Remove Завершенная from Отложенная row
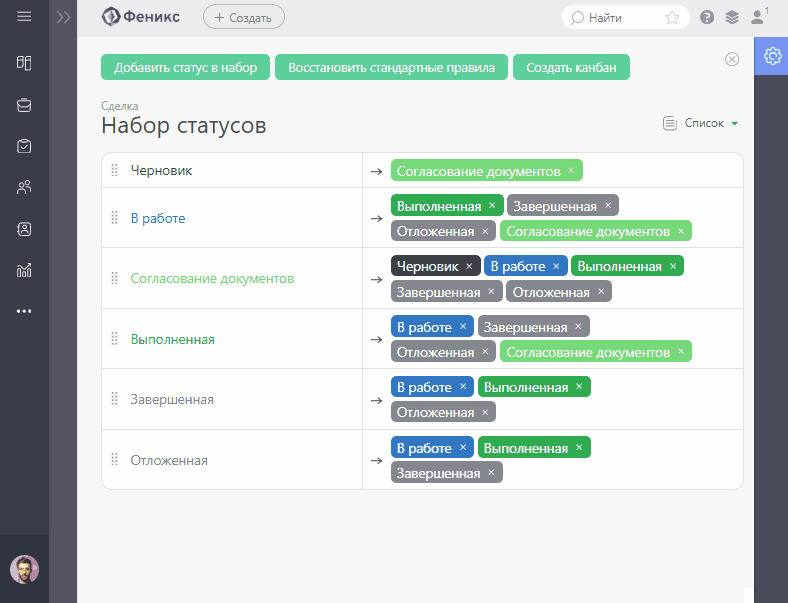Screen dimensions: 788x603 click(x=491, y=472)
